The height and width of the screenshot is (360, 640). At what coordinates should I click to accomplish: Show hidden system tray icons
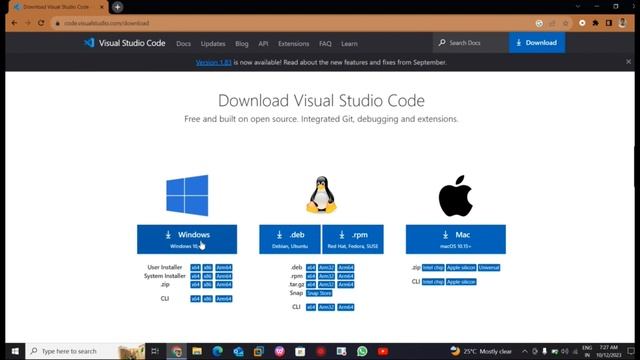pyautogui.click(x=524, y=351)
